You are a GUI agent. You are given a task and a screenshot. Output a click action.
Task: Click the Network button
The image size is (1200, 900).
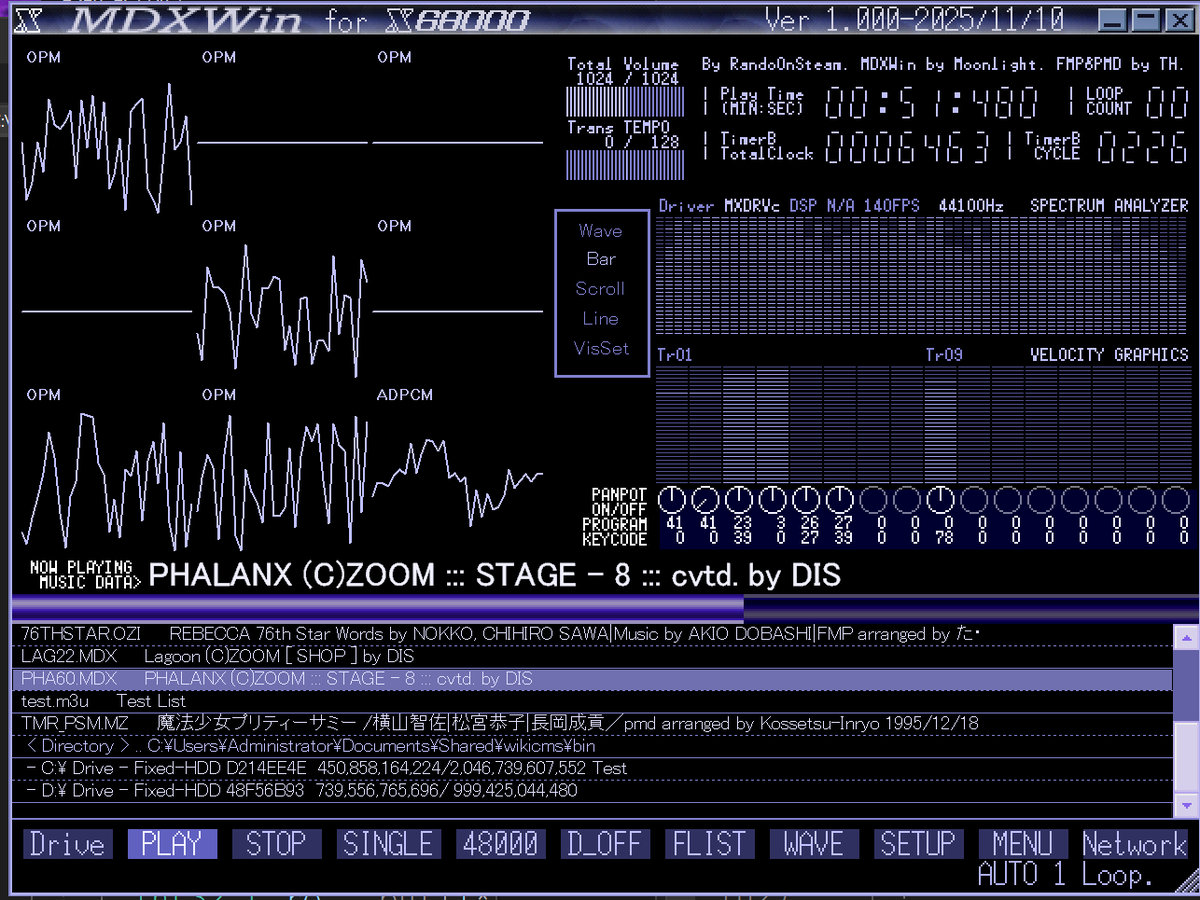(1134, 844)
